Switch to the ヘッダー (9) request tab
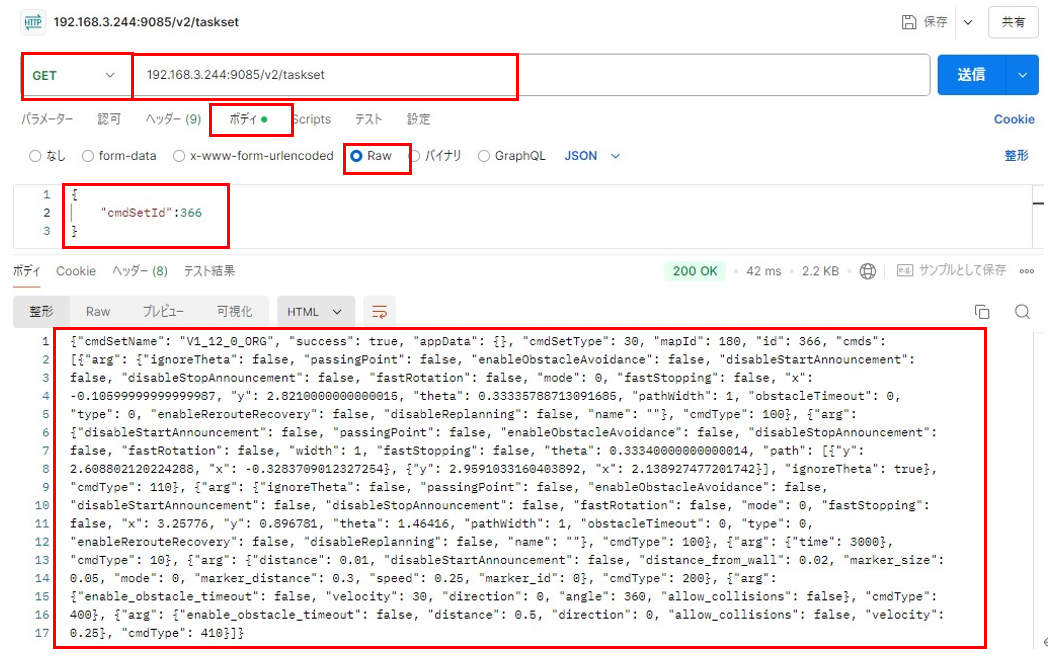 (x=173, y=119)
